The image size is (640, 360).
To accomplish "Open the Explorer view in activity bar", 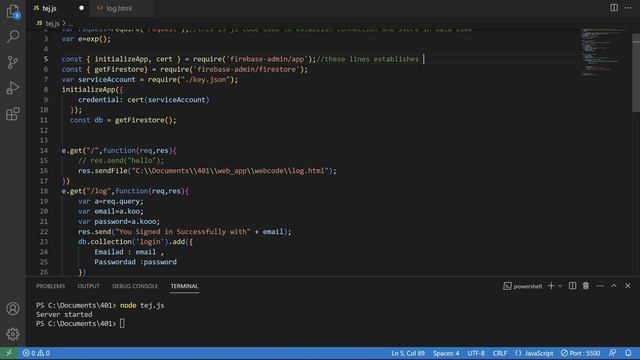I will [x=13, y=11].
